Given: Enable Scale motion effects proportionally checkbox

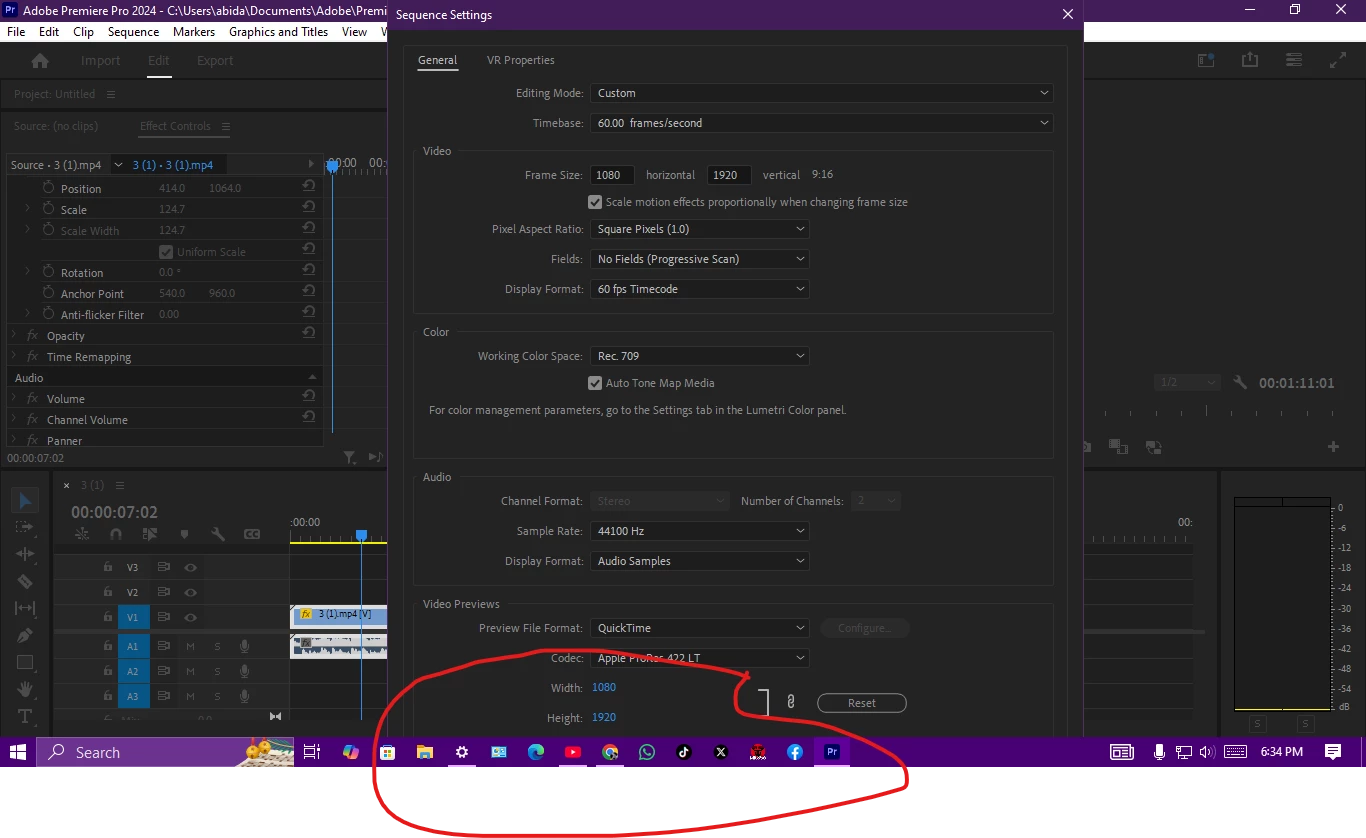Looking at the screenshot, I should click(595, 202).
